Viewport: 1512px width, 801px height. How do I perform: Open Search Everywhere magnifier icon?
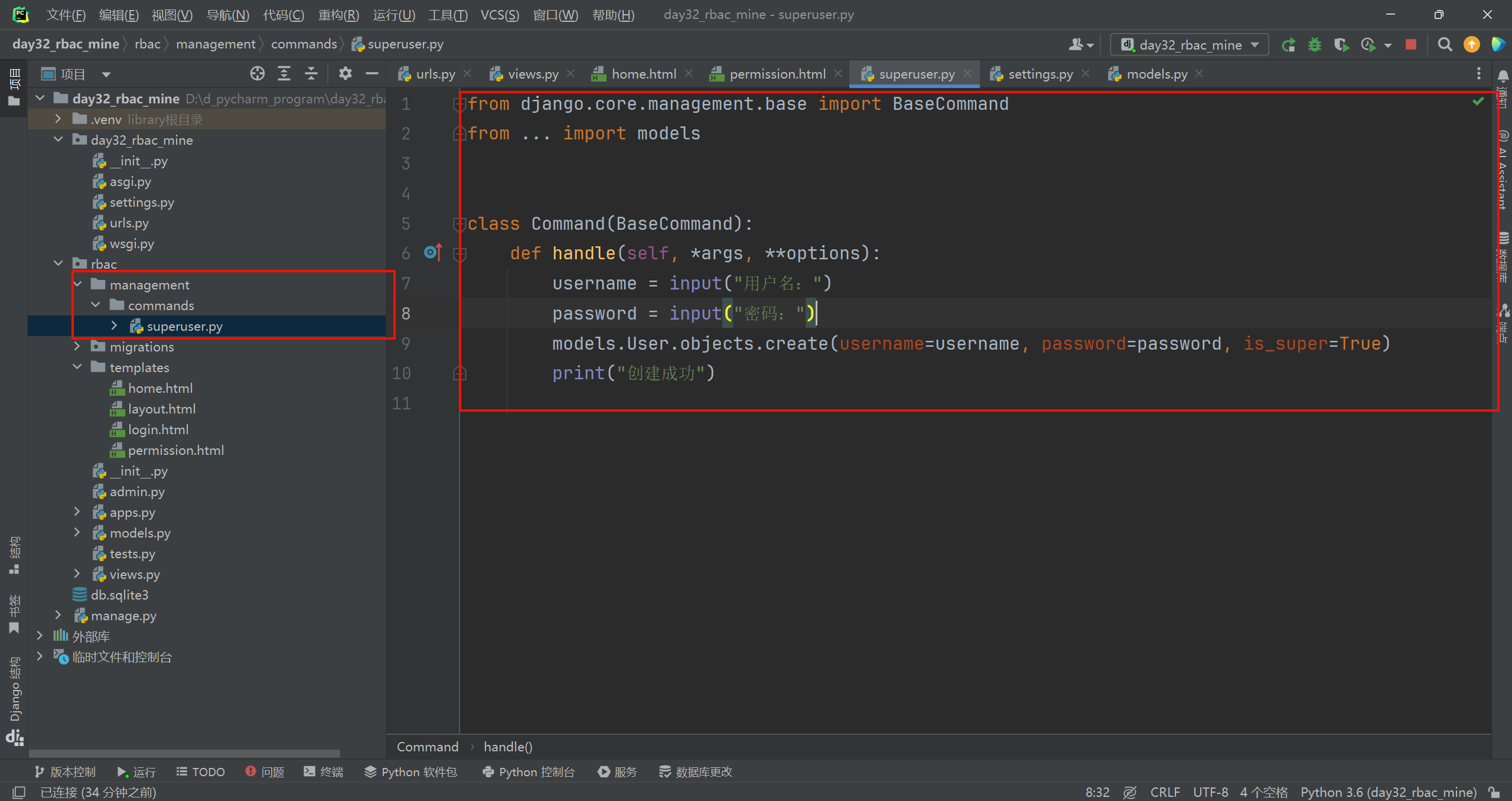(1445, 45)
